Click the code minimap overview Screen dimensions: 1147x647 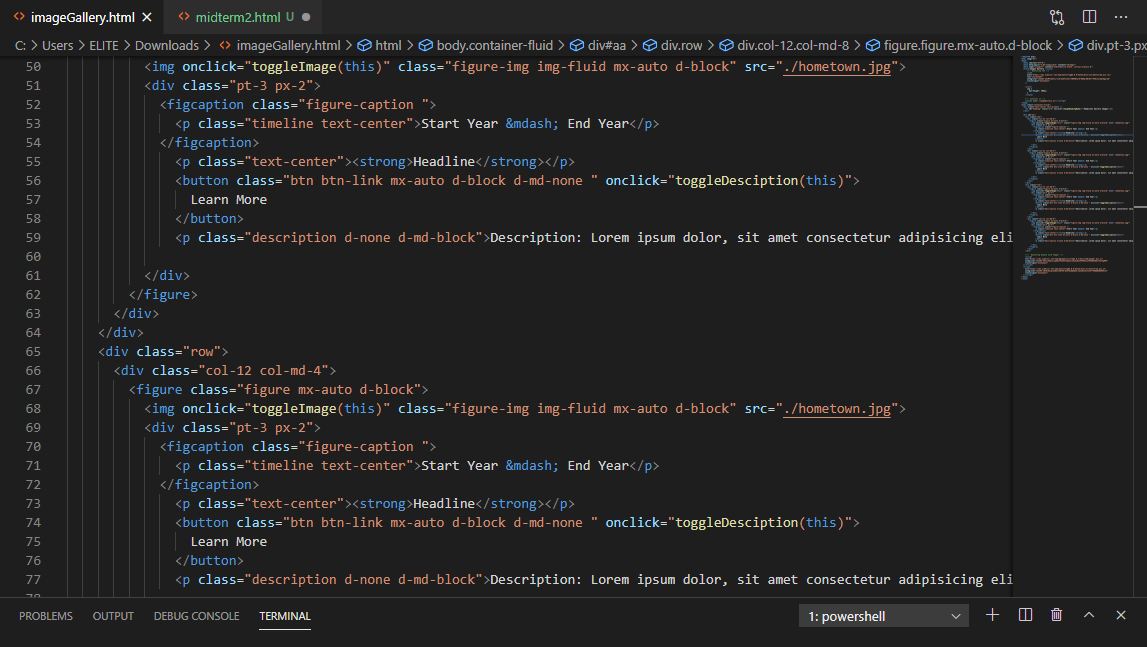tap(1076, 168)
